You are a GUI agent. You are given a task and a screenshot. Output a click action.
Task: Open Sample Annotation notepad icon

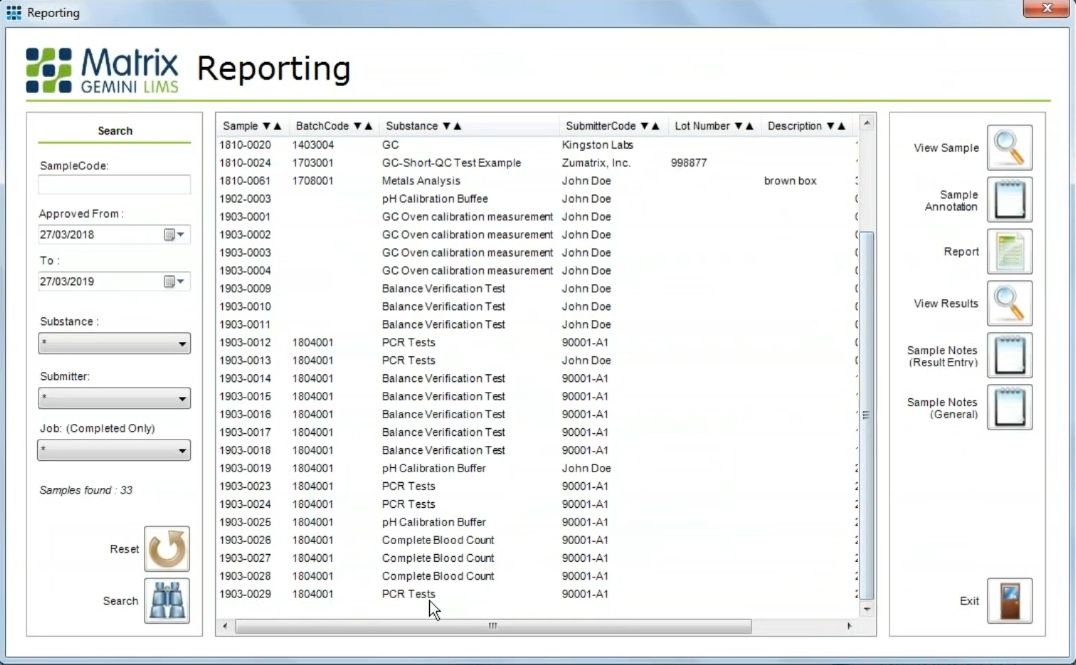[1009, 200]
